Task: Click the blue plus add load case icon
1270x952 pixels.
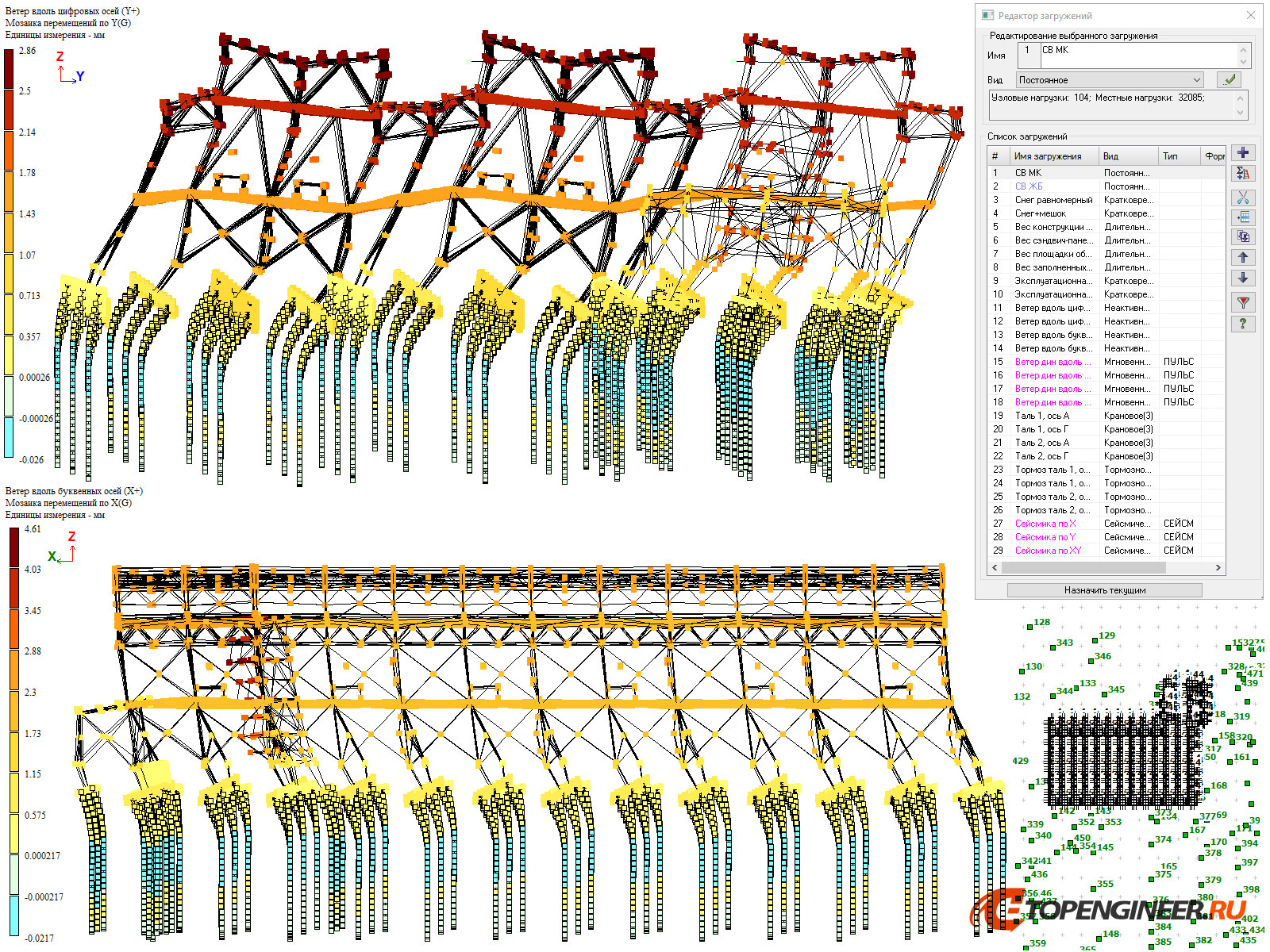Action: coord(1243,153)
